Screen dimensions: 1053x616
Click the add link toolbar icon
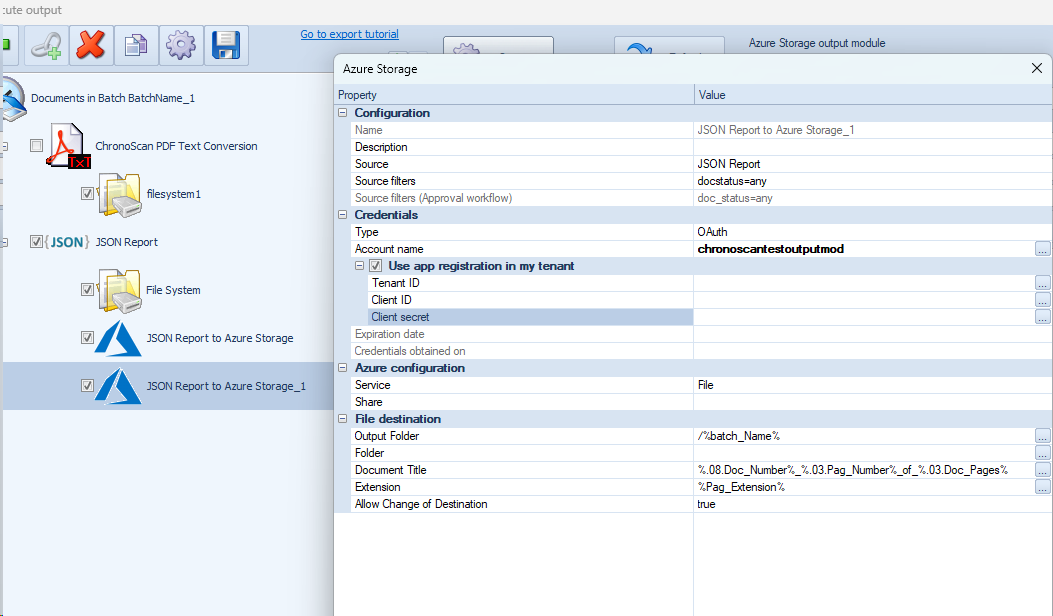(x=46, y=46)
